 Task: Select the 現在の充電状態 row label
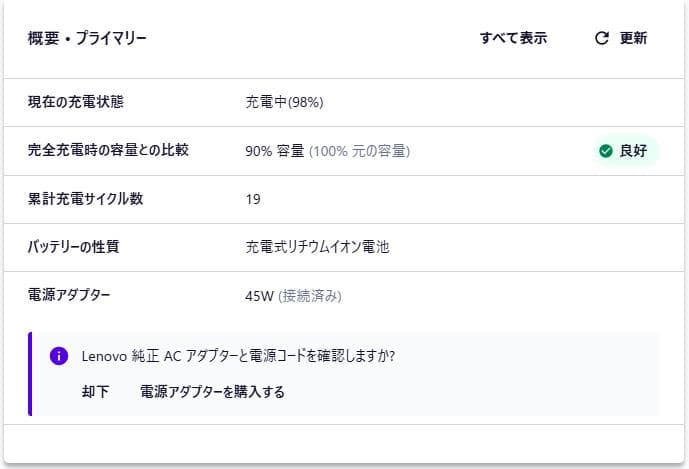76,102
